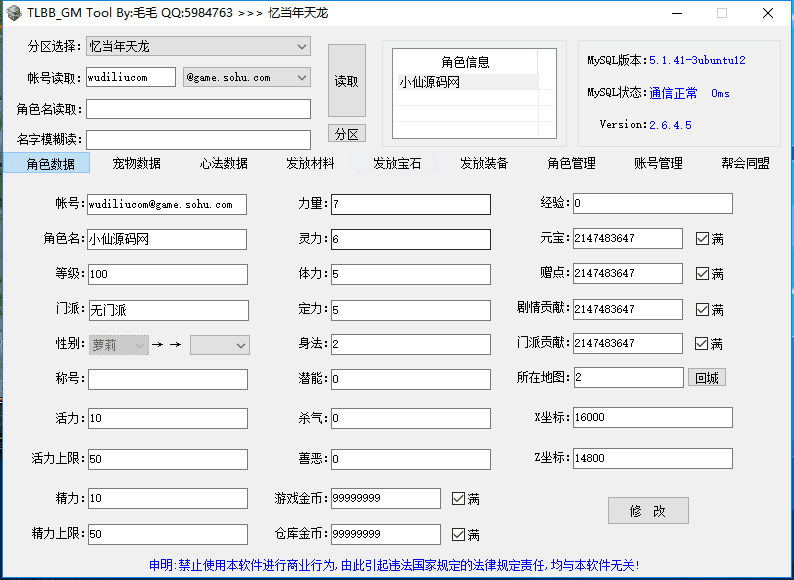Viewport: 794px width, 580px height.
Task: Open the empty target gender dropdown
Action: pyautogui.click(x=220, y=345)
